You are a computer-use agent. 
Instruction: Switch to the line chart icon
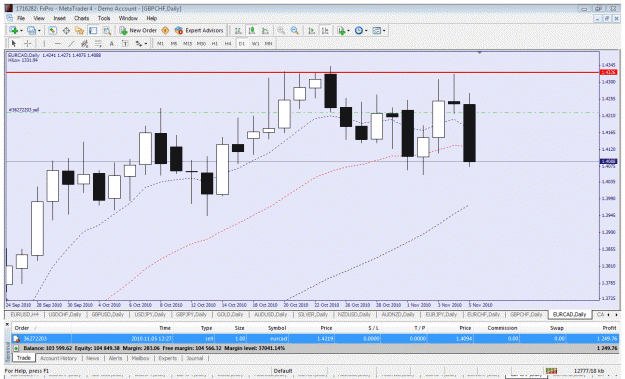(x=265, y=31)
